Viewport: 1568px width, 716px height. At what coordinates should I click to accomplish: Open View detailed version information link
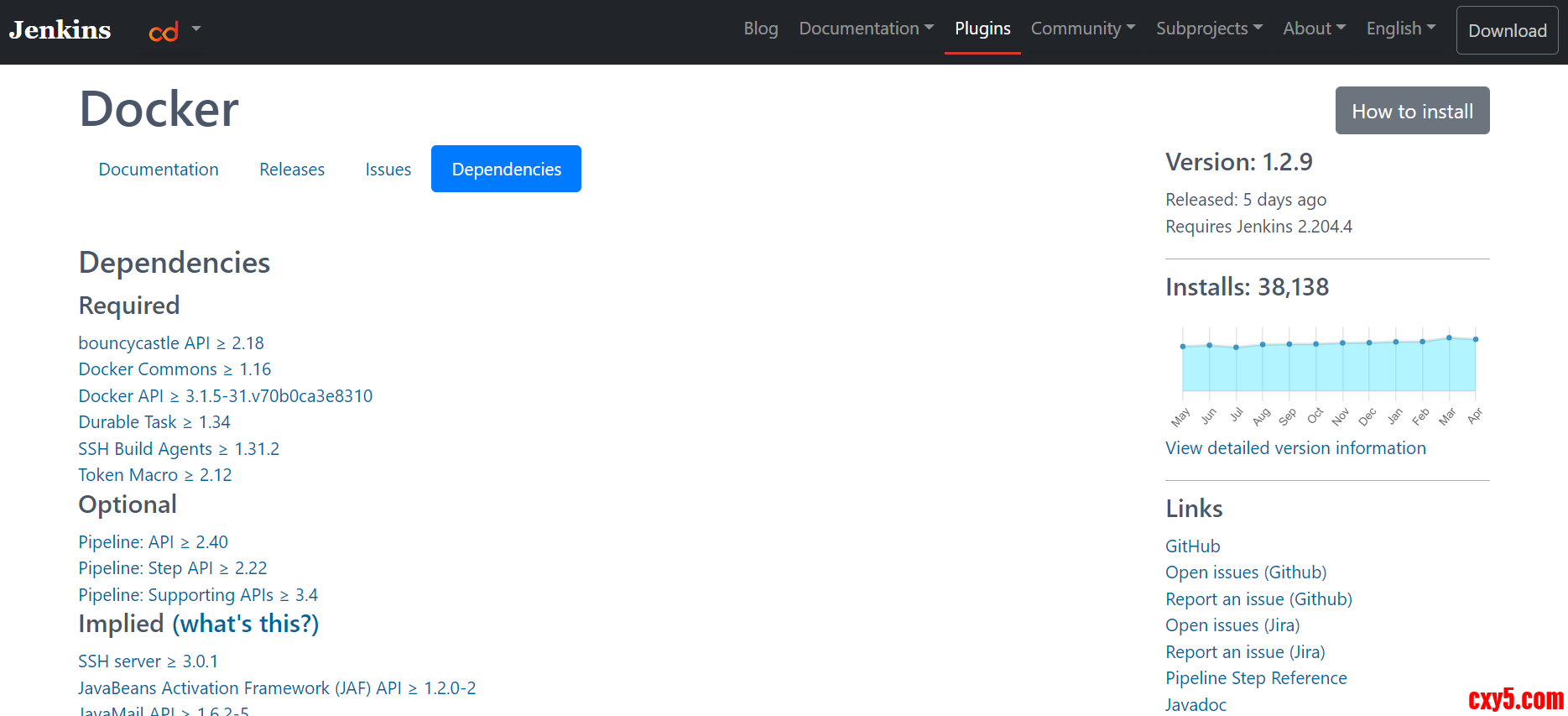(x=1295, y=448)
